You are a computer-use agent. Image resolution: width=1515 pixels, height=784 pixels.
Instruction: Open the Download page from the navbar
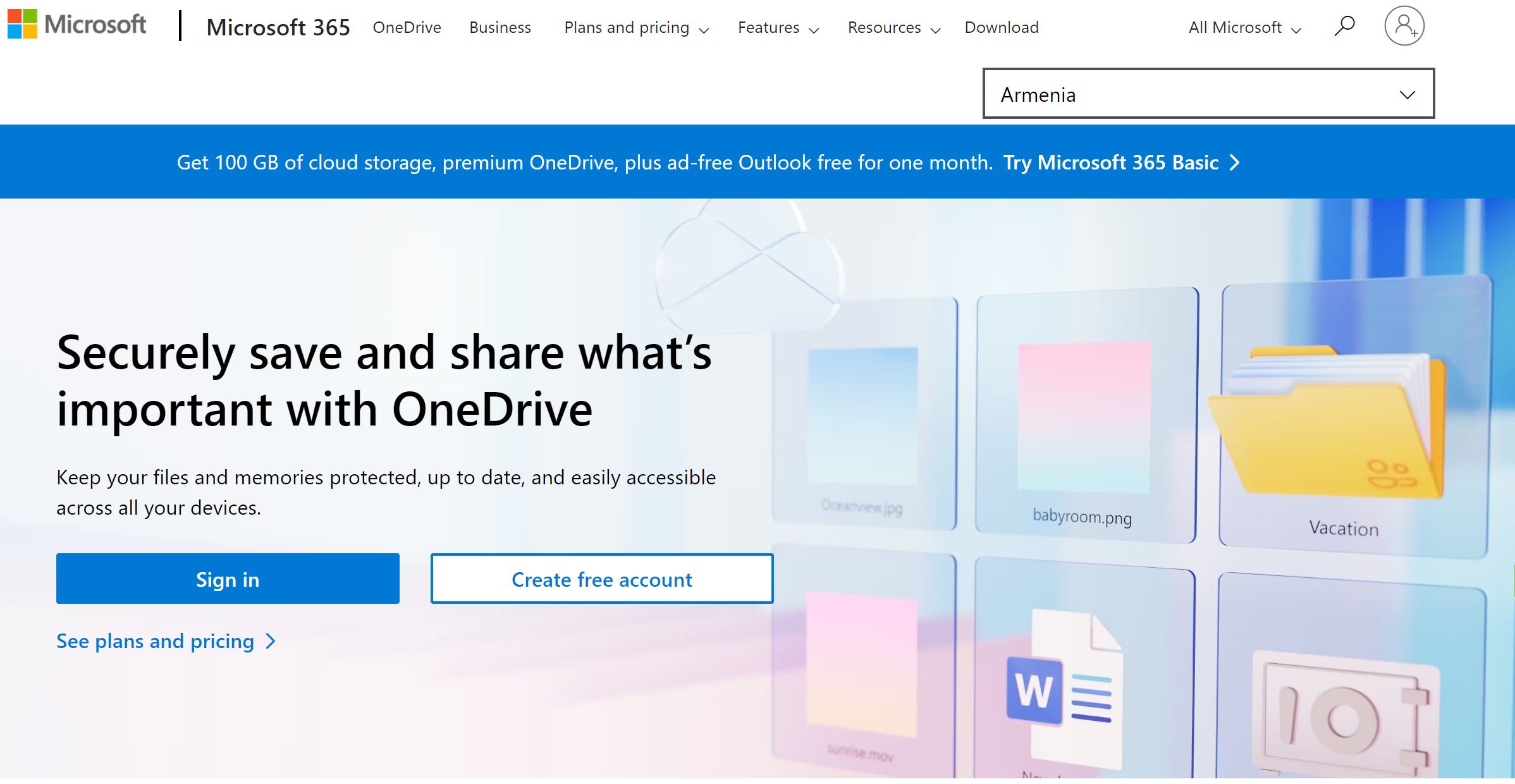1001,27
